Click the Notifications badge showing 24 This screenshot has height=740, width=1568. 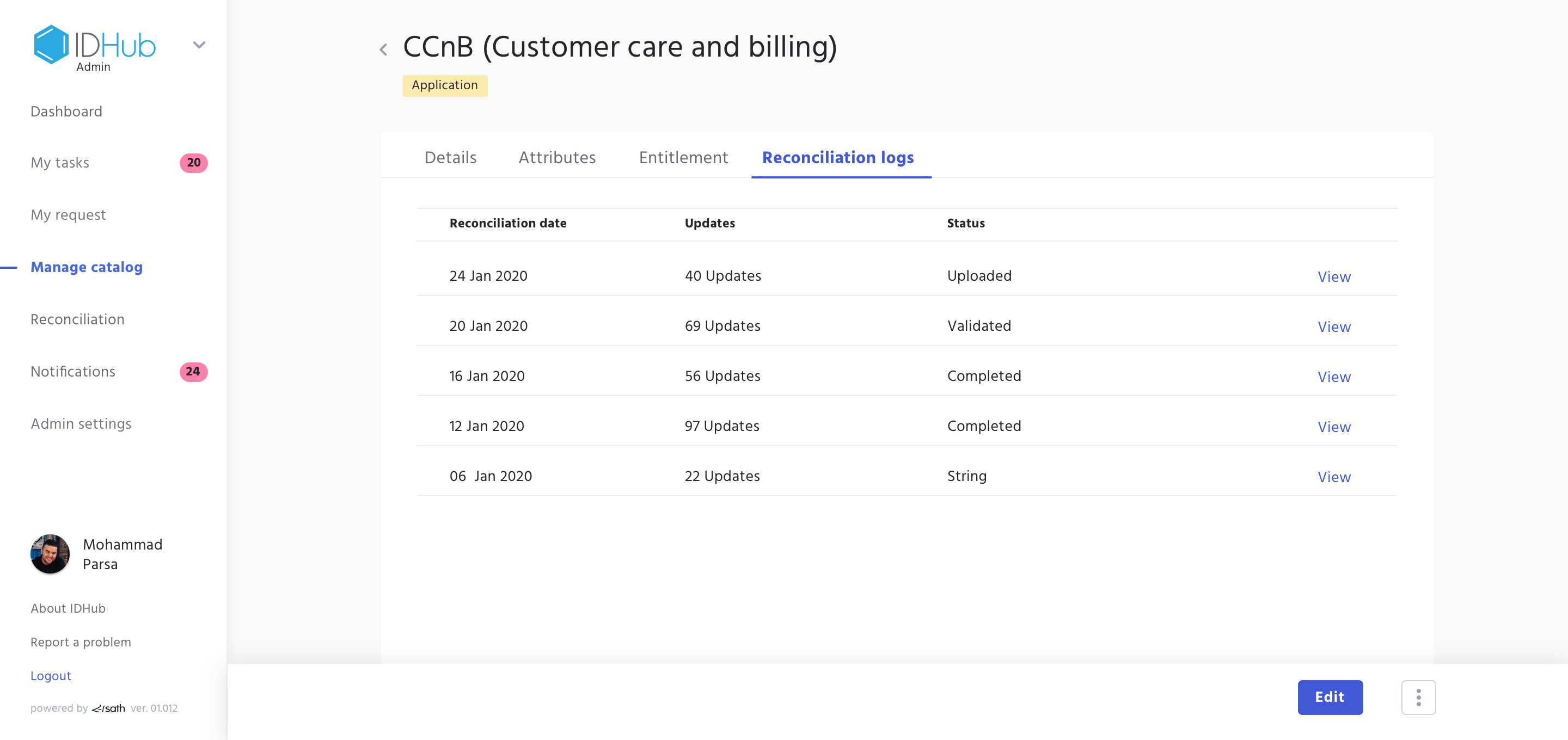point(193,372)
